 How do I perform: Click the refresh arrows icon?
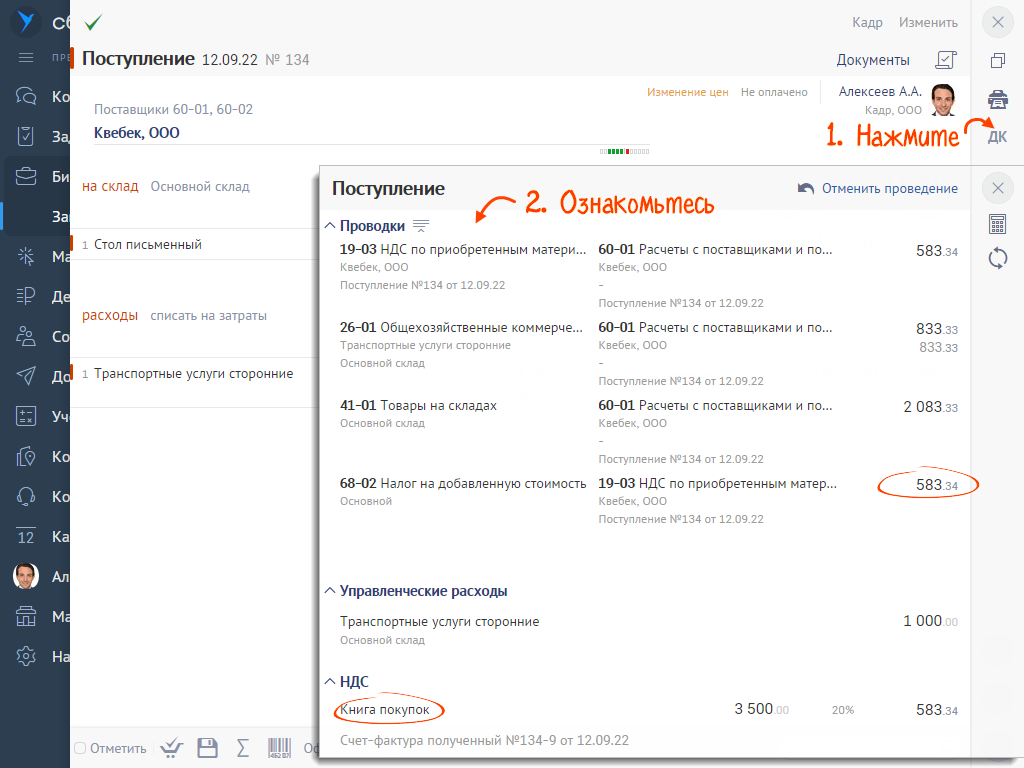point(997,259)
